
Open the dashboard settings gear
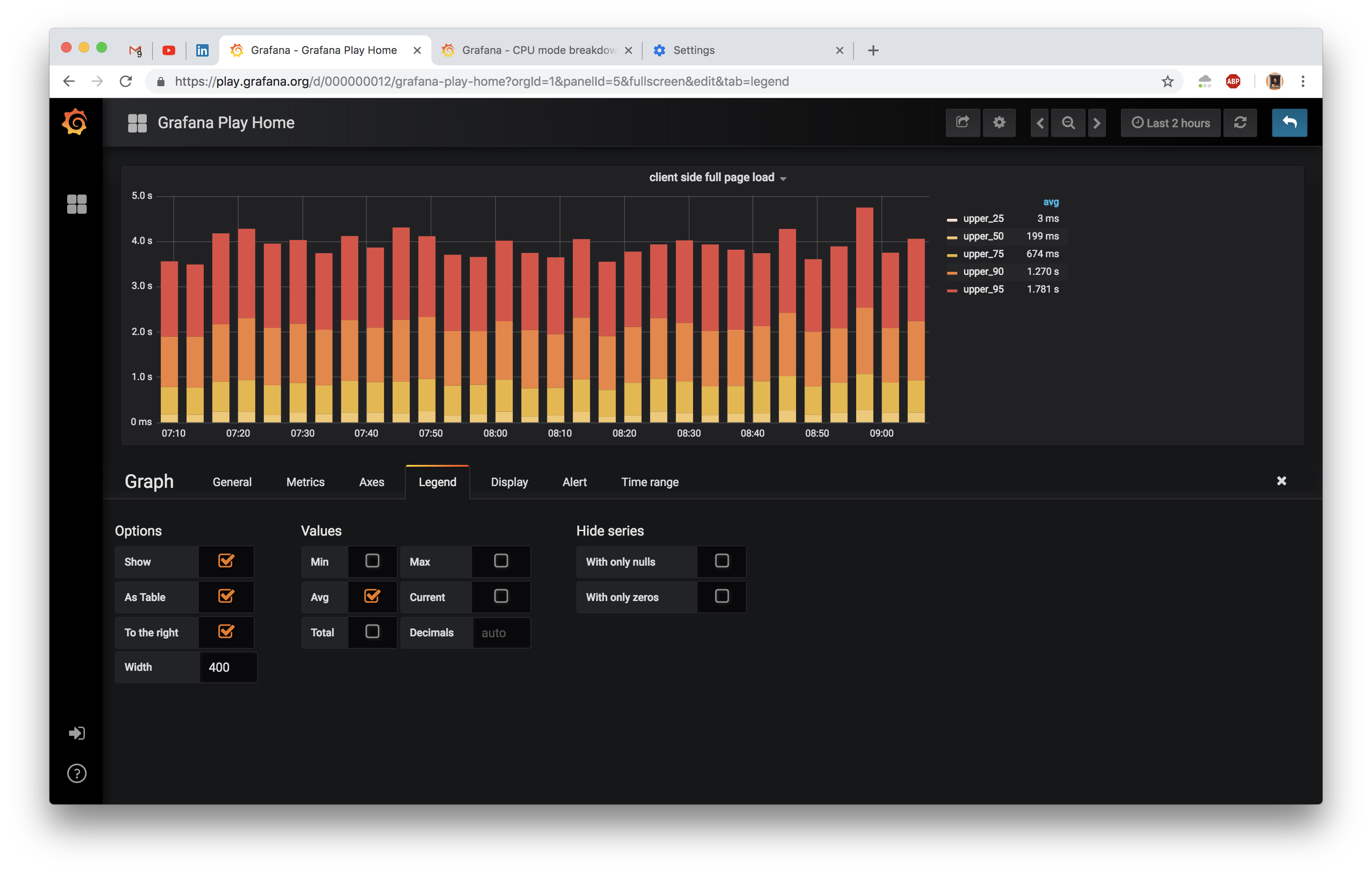999,122
